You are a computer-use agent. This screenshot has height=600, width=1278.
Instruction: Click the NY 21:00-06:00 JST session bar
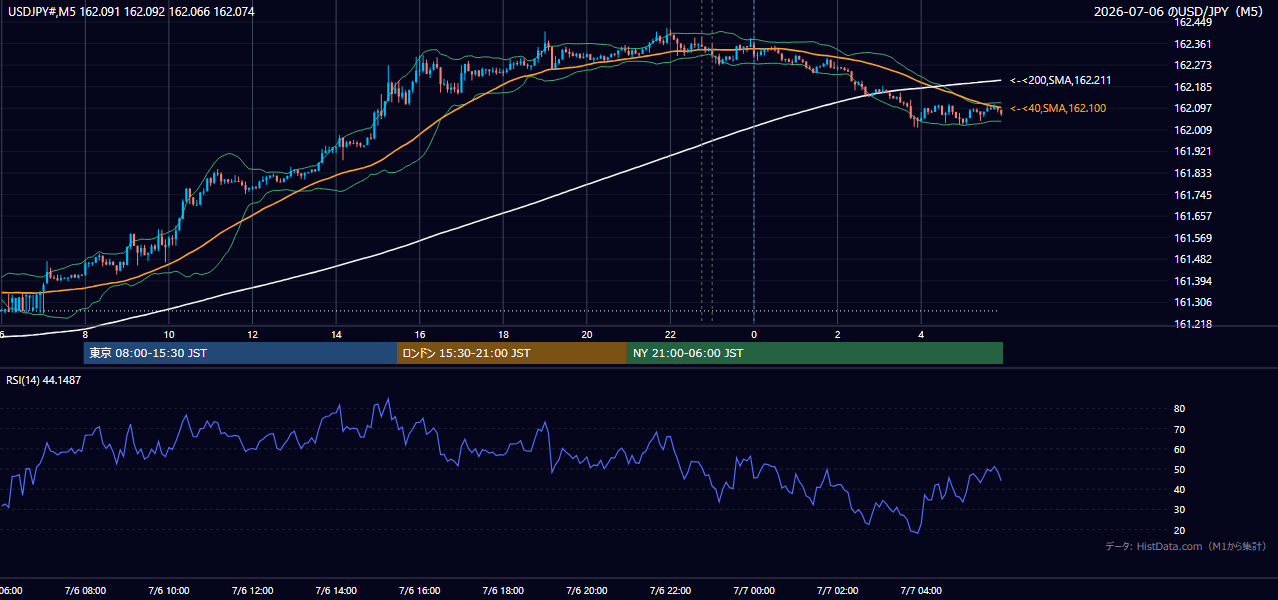[x=815, y=353]
